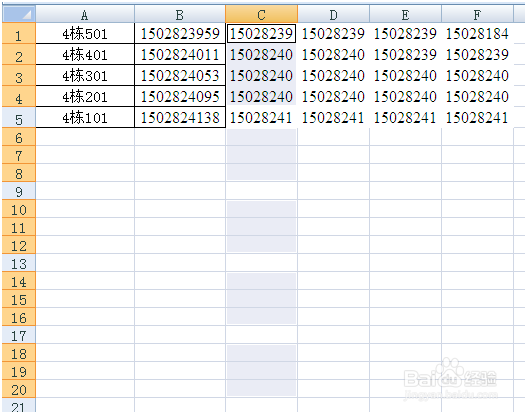
Task: Click cell D3 in column D
Action: coord(333,75)
